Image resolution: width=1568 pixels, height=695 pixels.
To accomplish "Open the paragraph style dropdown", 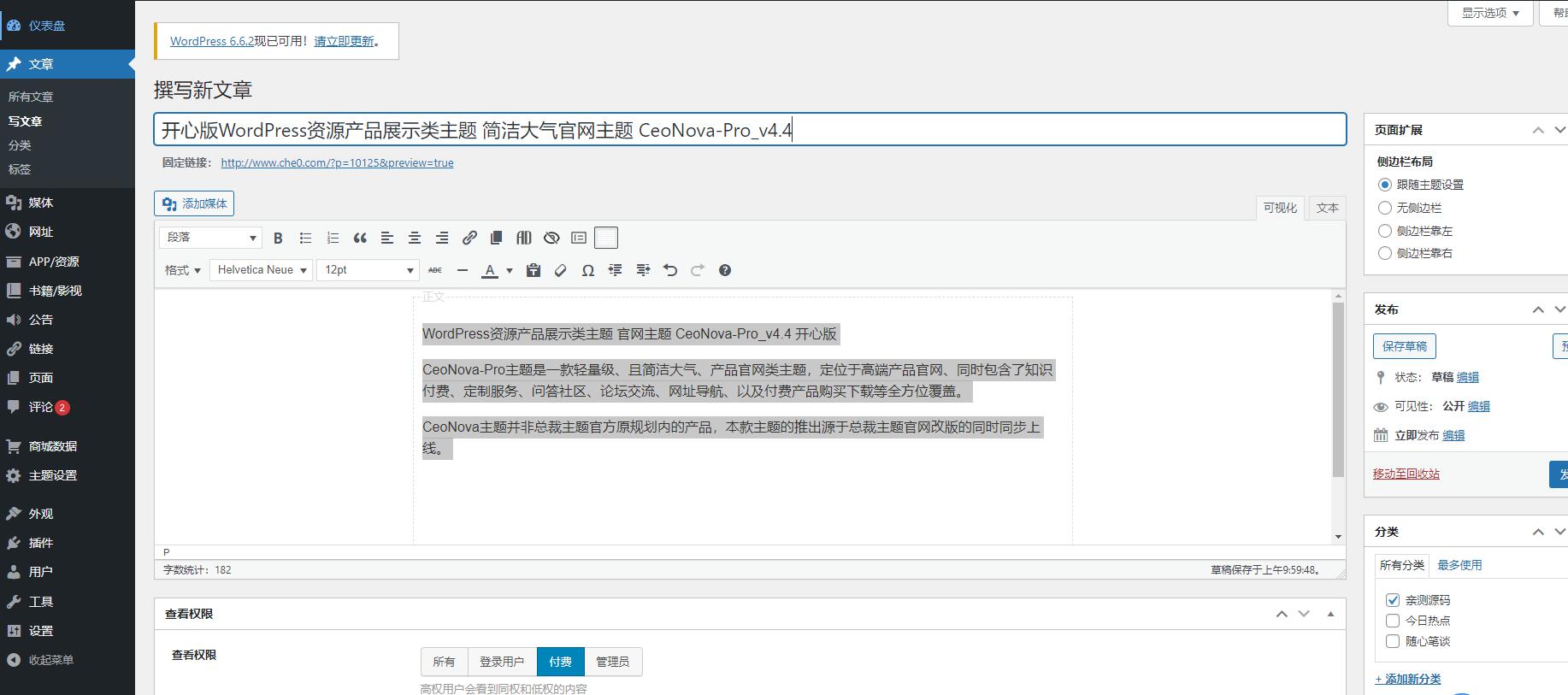I will [211, 238].
